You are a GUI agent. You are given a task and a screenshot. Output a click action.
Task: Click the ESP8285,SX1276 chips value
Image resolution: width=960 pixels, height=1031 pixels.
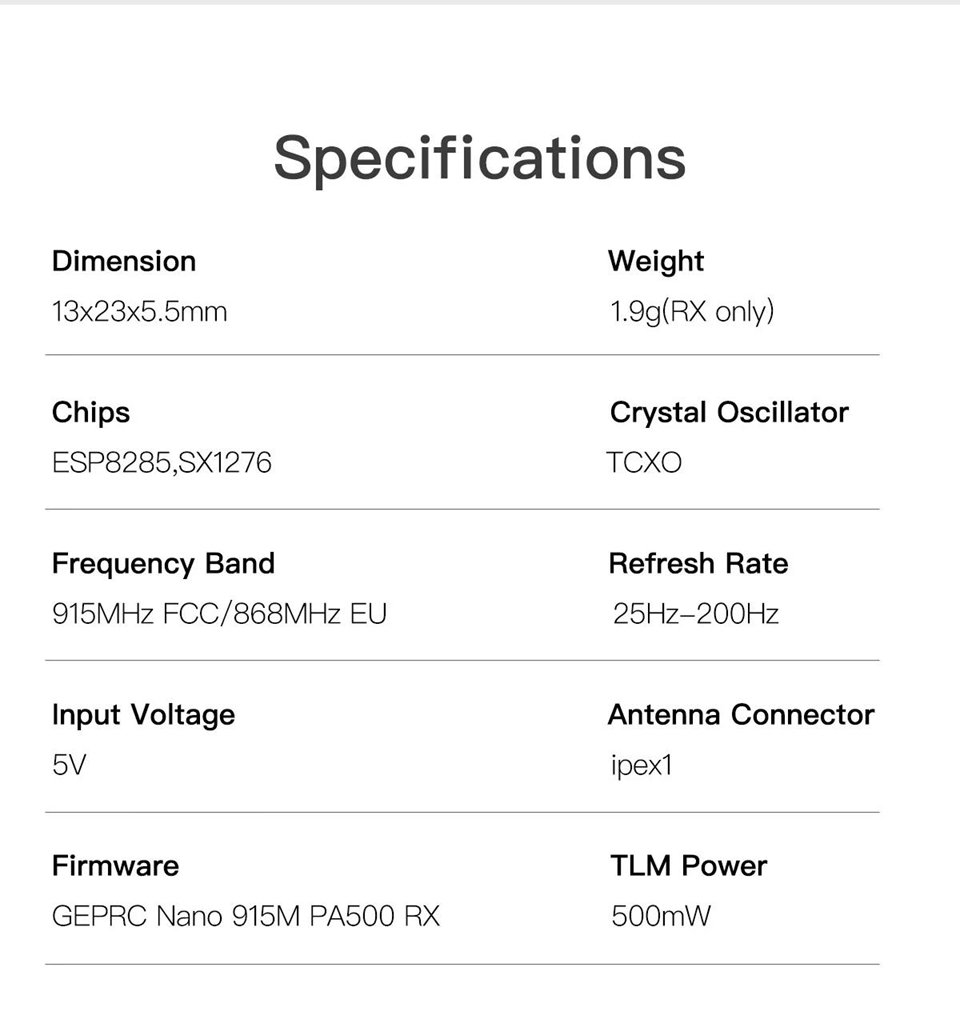(x=161, y=463)
